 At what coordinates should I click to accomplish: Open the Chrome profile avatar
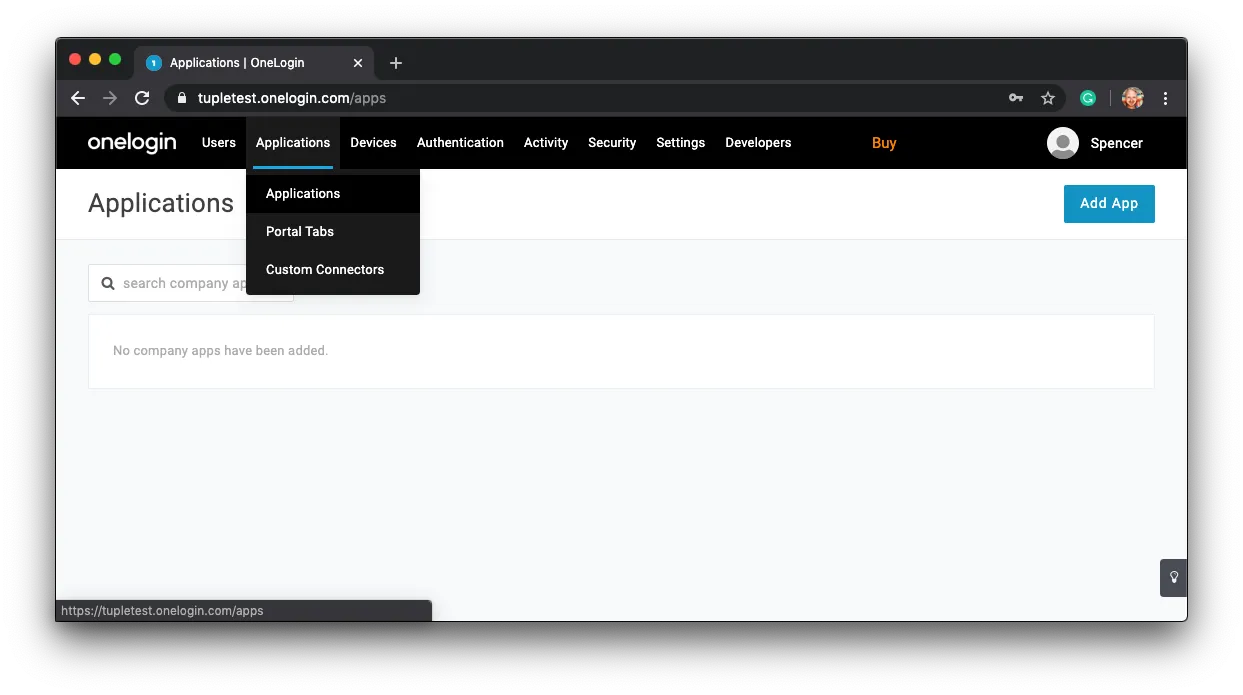click(1131, 97)
